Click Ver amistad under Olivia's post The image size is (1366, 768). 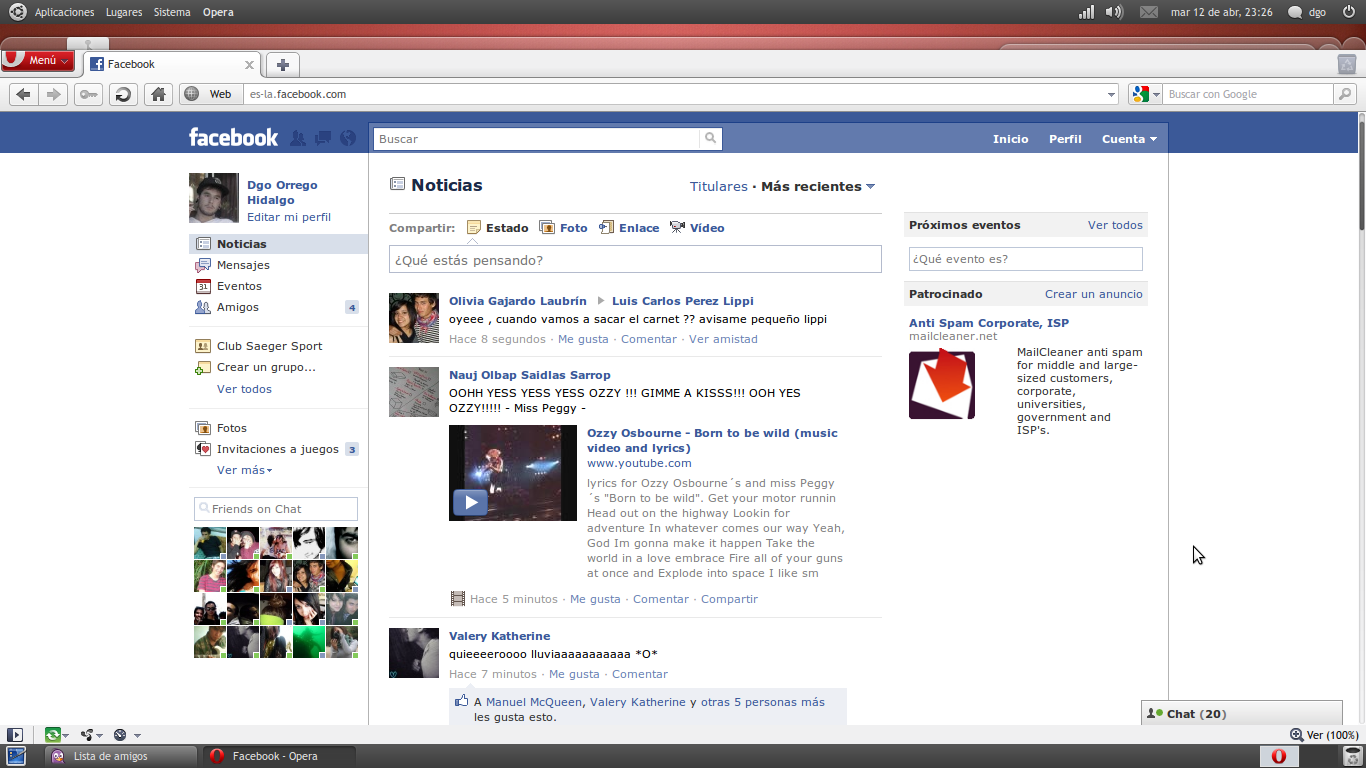tap(723, 339)
